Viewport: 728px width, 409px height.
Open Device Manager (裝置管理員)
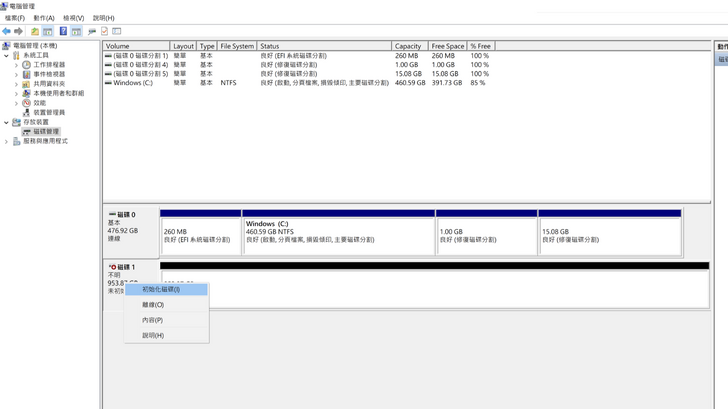[48, 113]
